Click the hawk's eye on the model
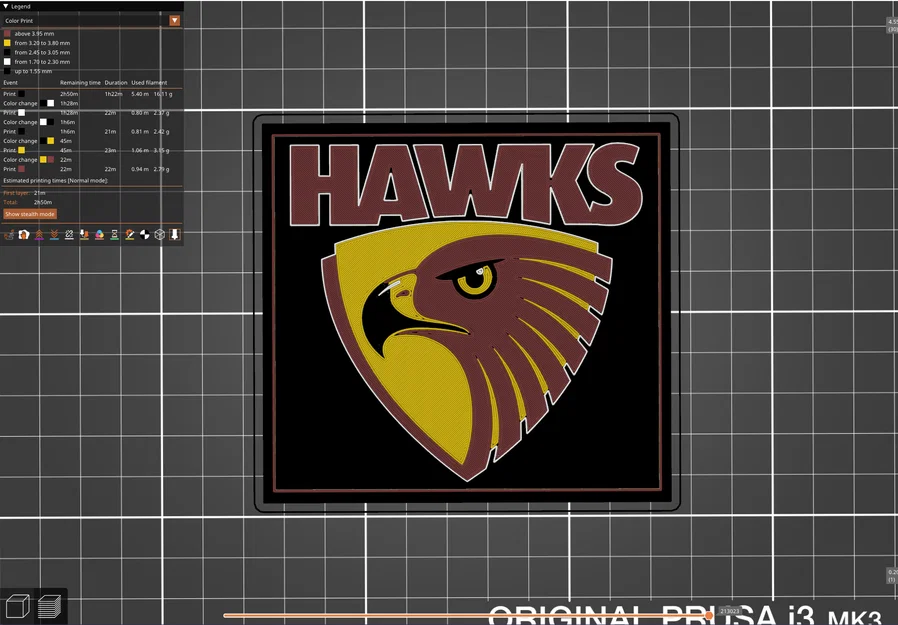 (x=476, y=280)
